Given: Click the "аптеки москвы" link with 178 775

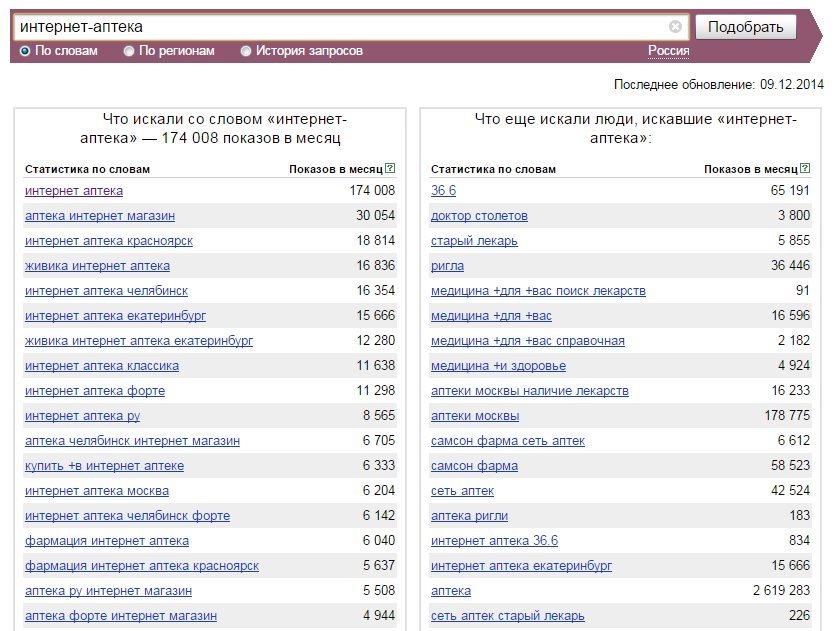Looking at the screenshot, I should 475,416.
